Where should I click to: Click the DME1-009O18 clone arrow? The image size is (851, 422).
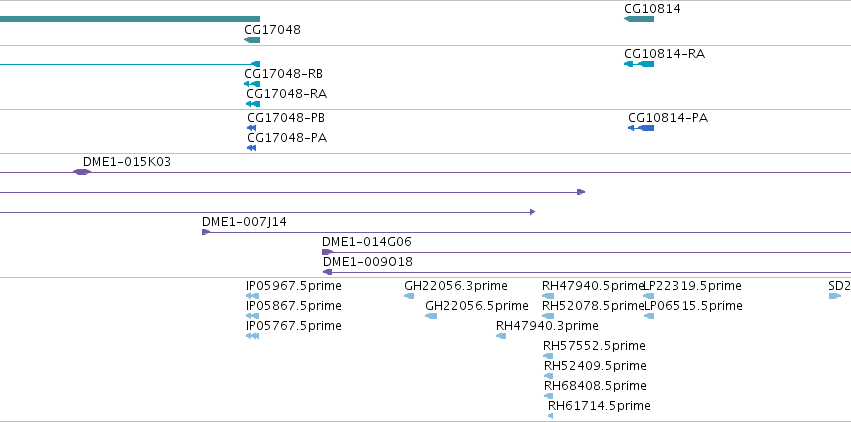tap(327, 272)
